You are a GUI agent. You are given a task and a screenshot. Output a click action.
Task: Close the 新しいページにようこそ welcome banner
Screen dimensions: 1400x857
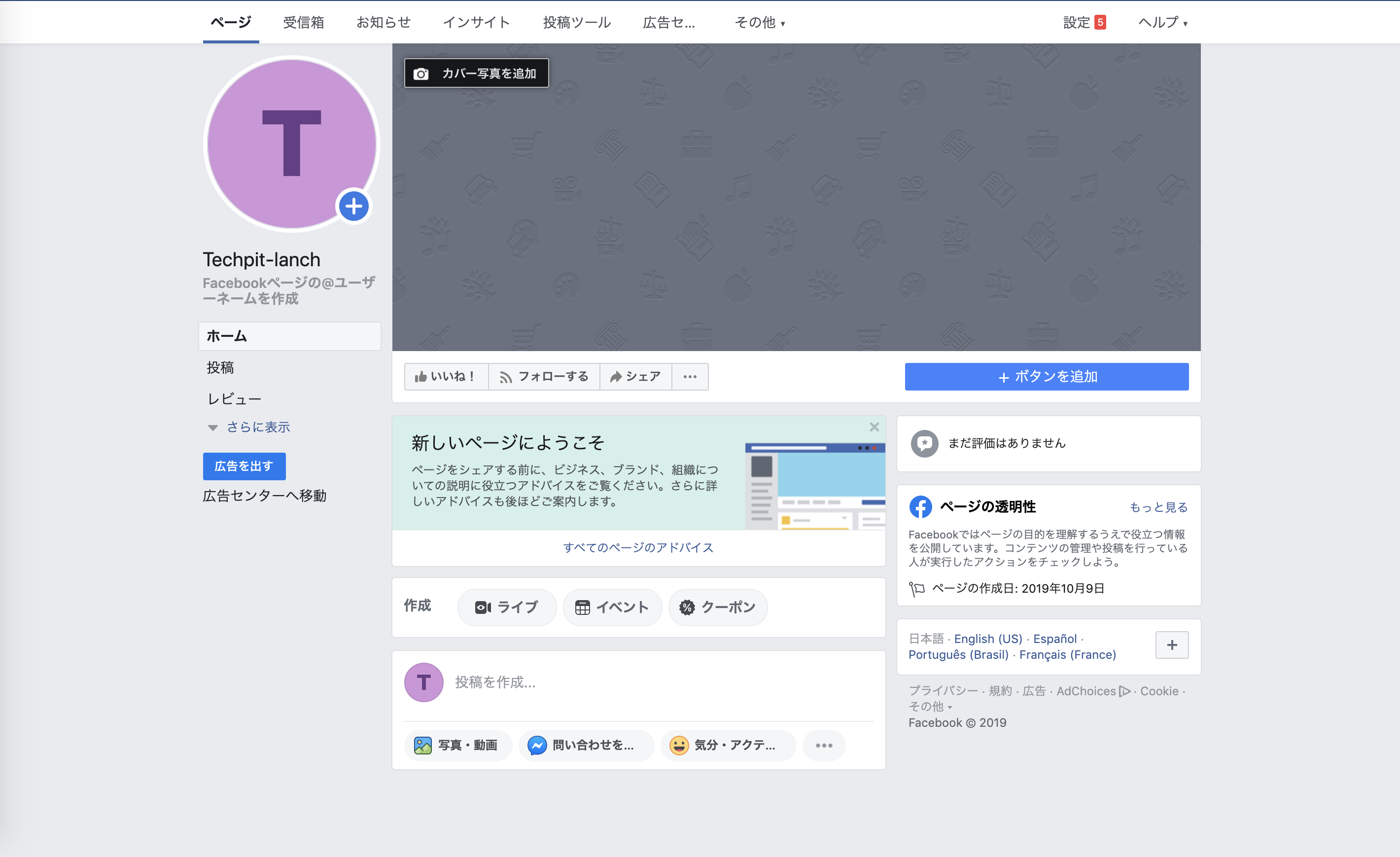[x=874, y=427]
